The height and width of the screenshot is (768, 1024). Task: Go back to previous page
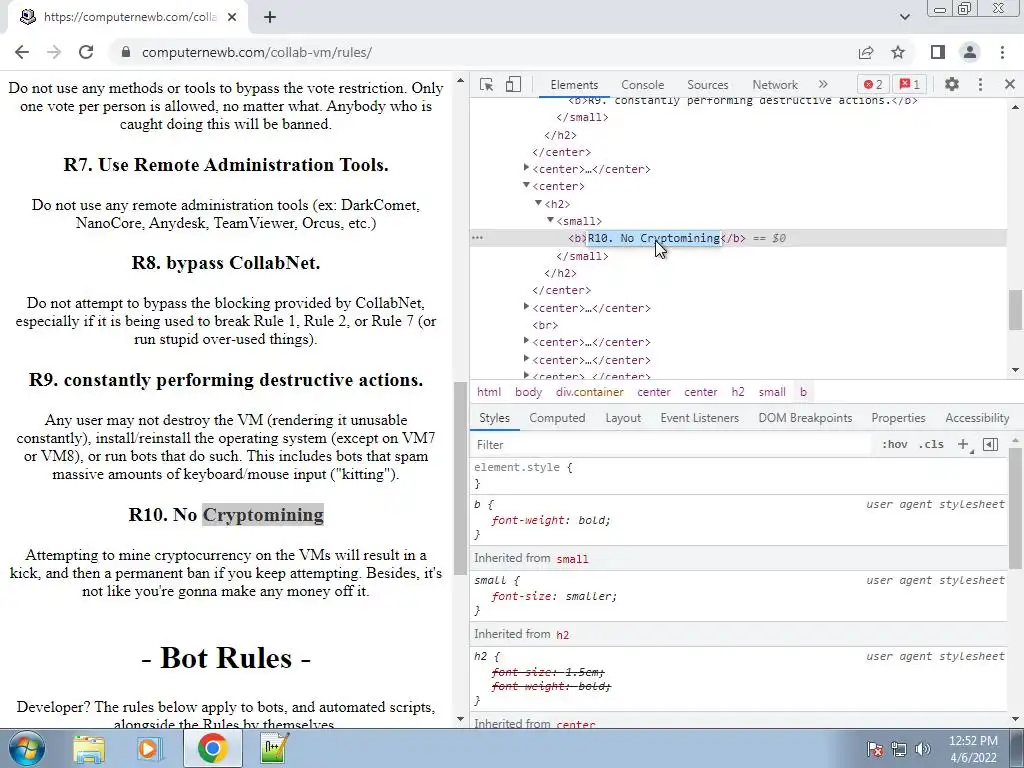click(22, 52)
